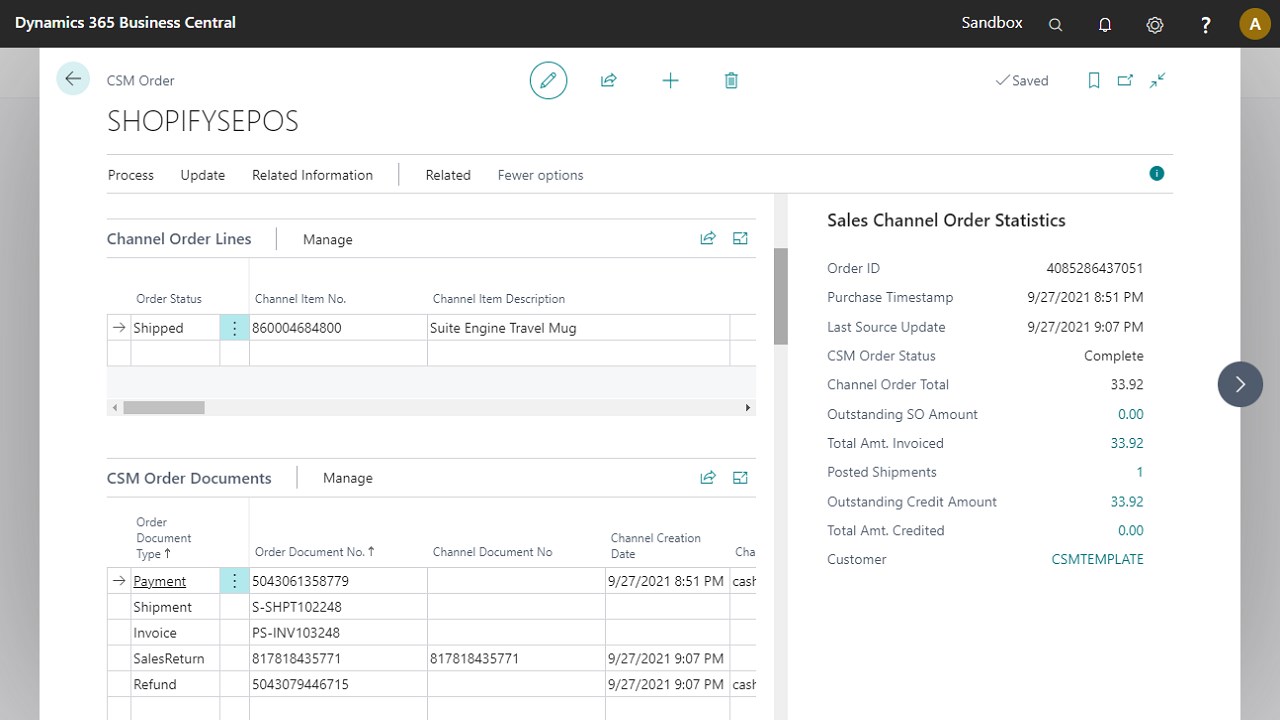Click document number S-SHPT102248

click(297, 607)
